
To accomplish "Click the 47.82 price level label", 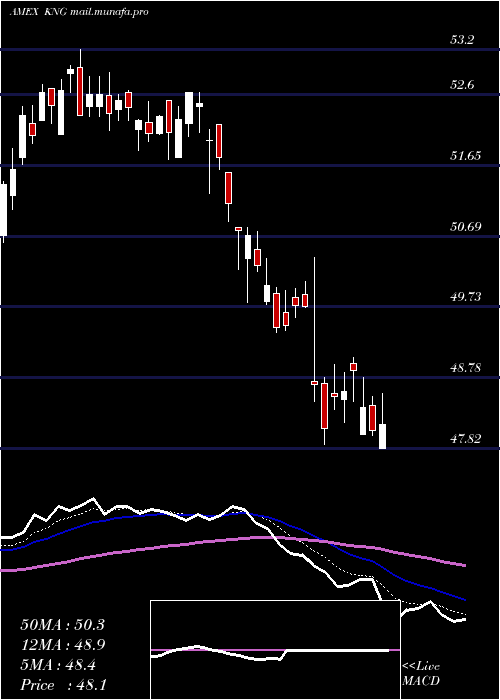I will [466, 439].
